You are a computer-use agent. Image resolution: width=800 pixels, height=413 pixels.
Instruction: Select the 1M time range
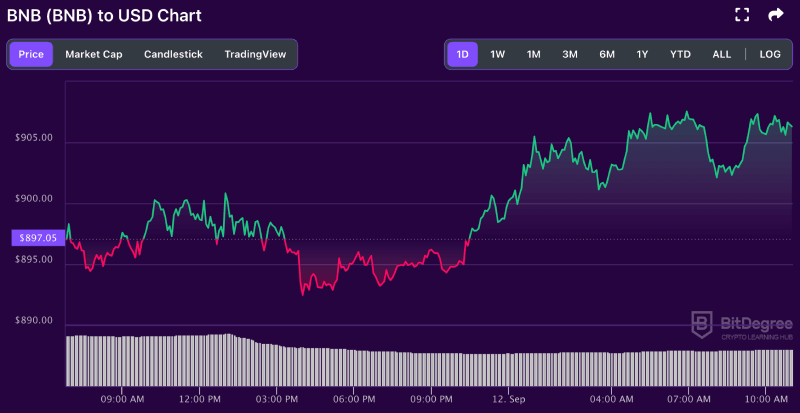(533, 54)
